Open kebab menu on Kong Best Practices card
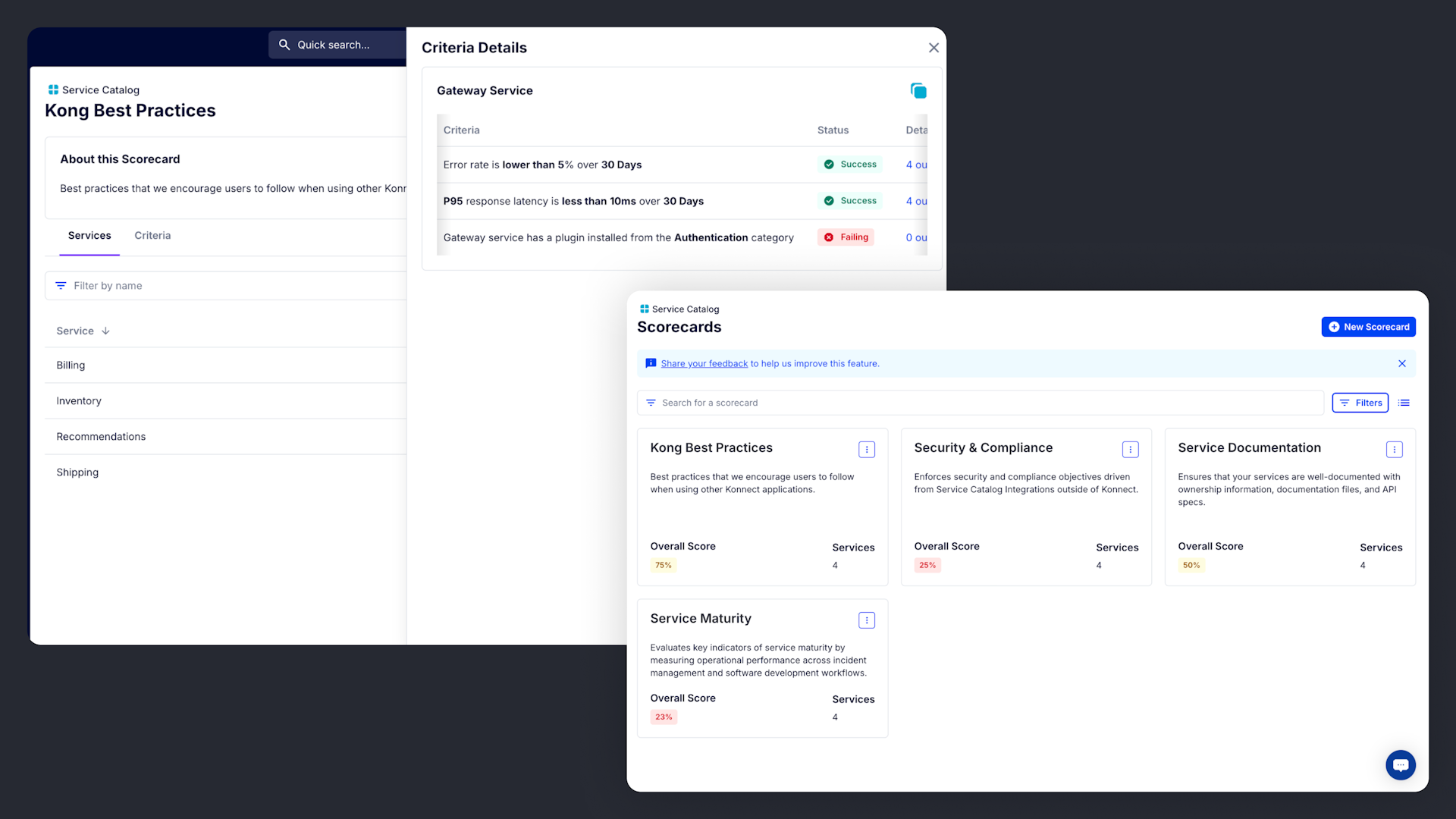This screenshot has width=1456, height=819. 866,449
